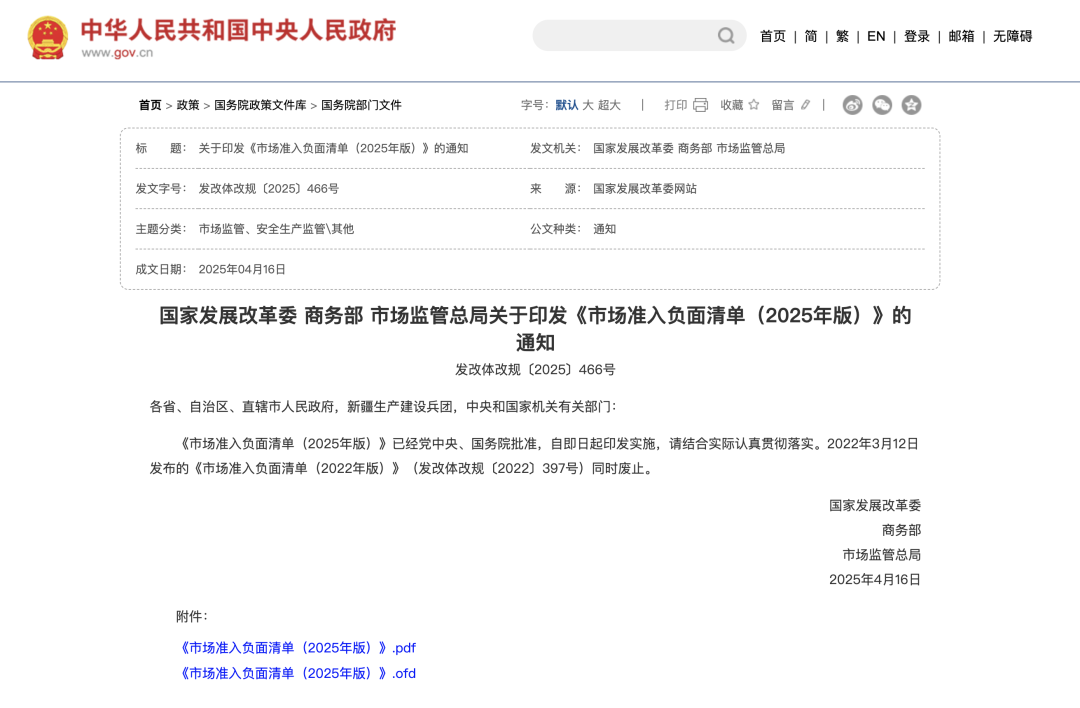
Task: Click the star icon to favorite this page
Action: click(x=753, y=104)
